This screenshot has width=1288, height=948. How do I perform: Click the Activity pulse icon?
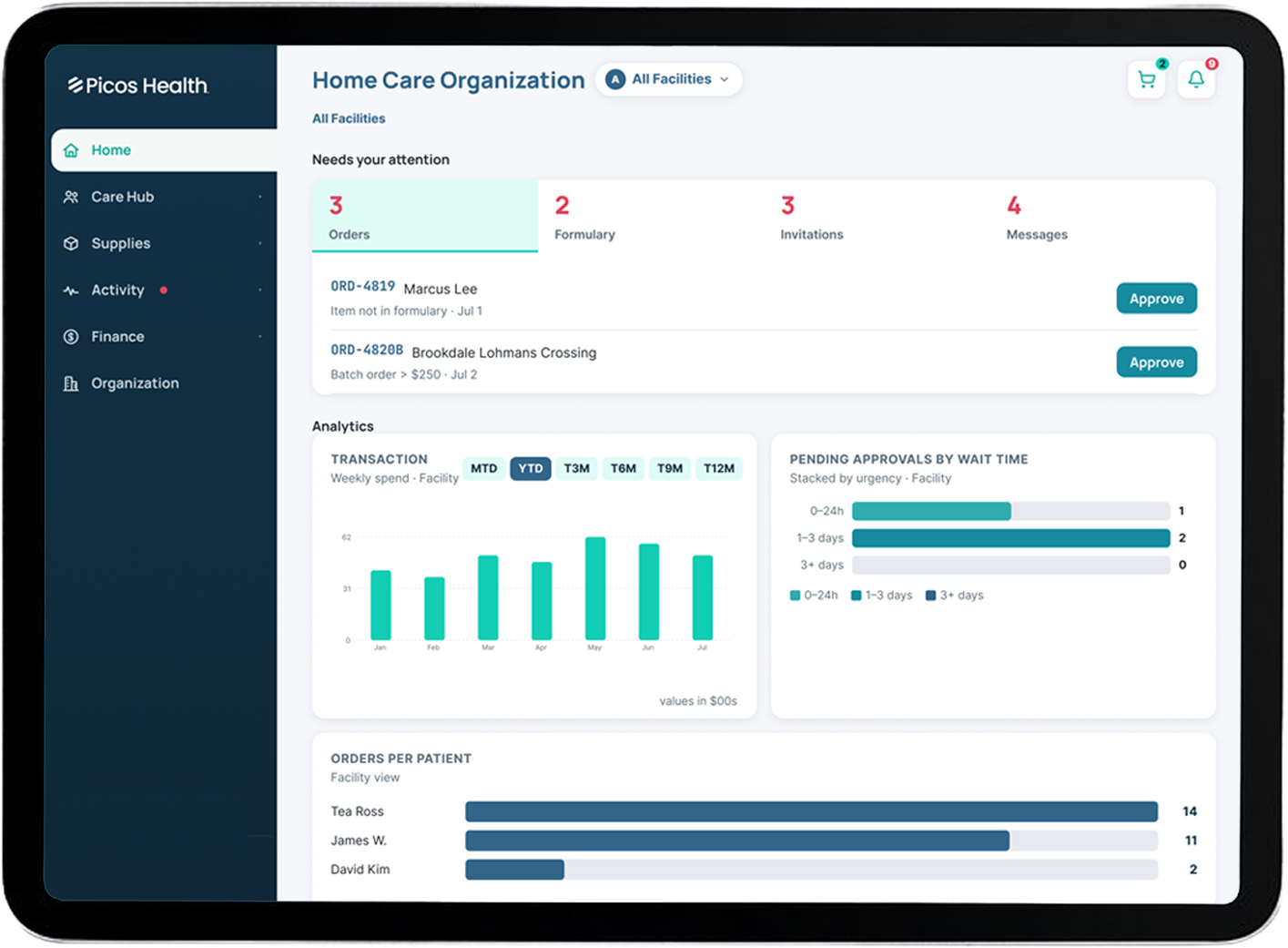click(x=71, y=291)
